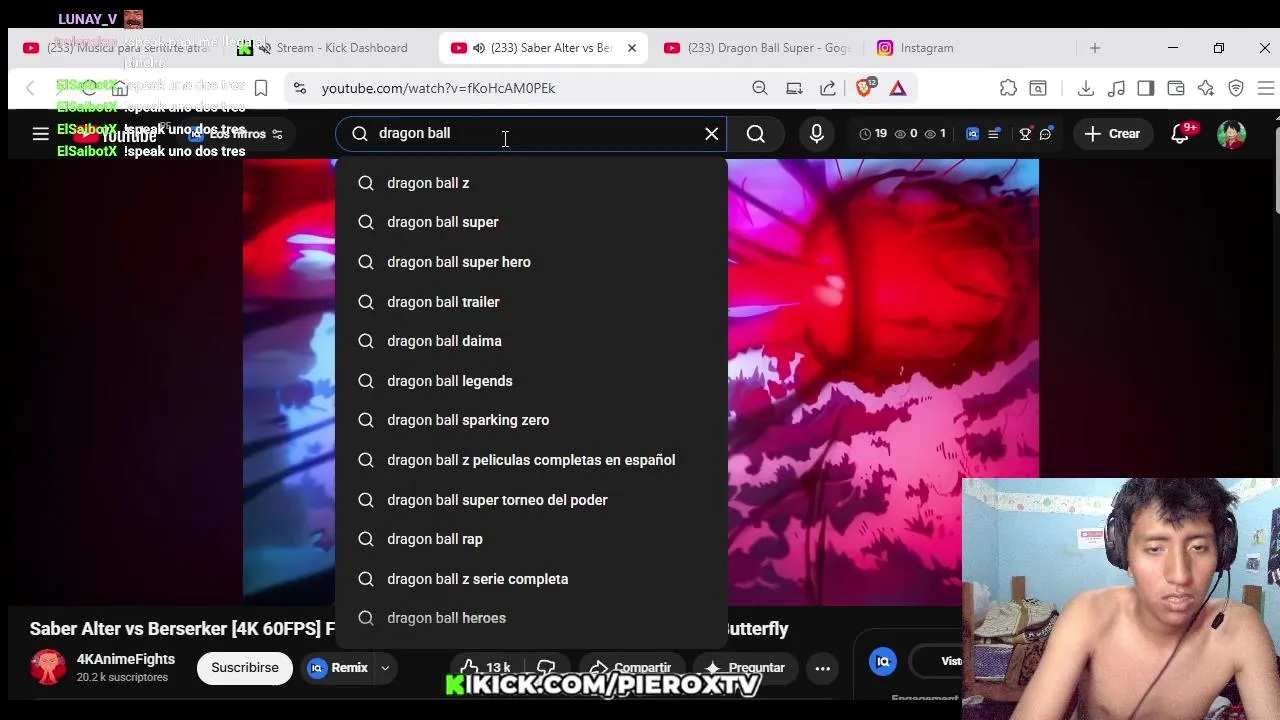This screenshot has height=720, width=1280.
Task: Open the Brave Wallet icon
Action: tap(1176, 88)
